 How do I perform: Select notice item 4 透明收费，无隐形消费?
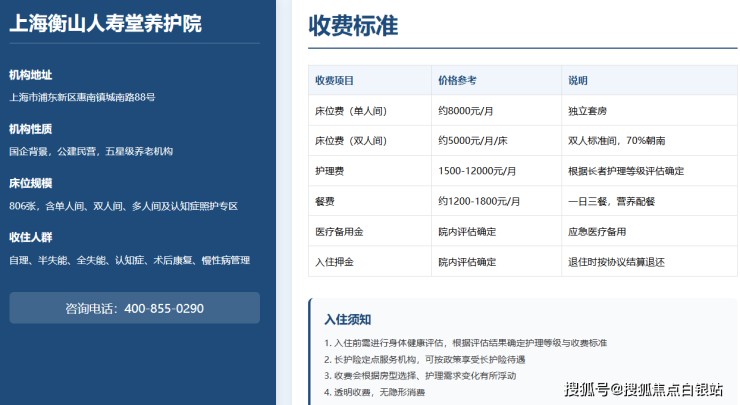coord(375,392)
